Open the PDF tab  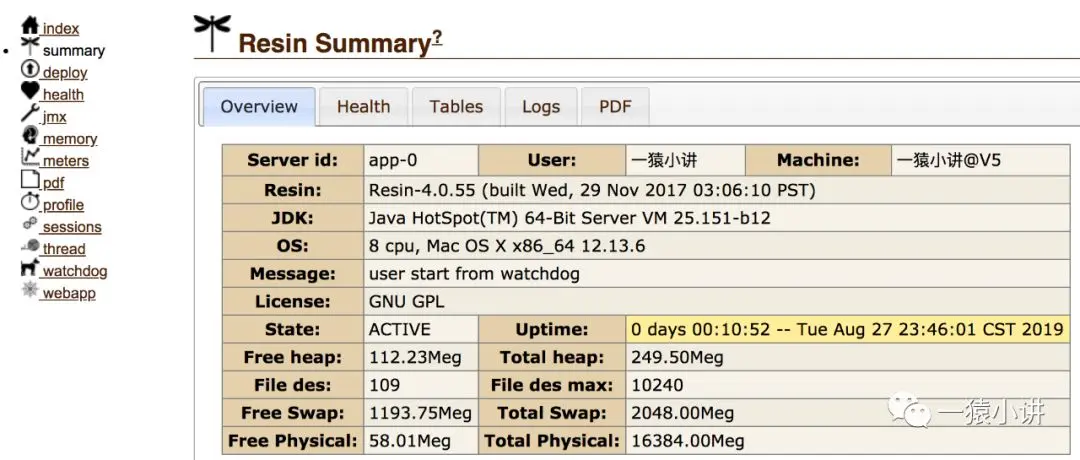(x=615, y=107)
